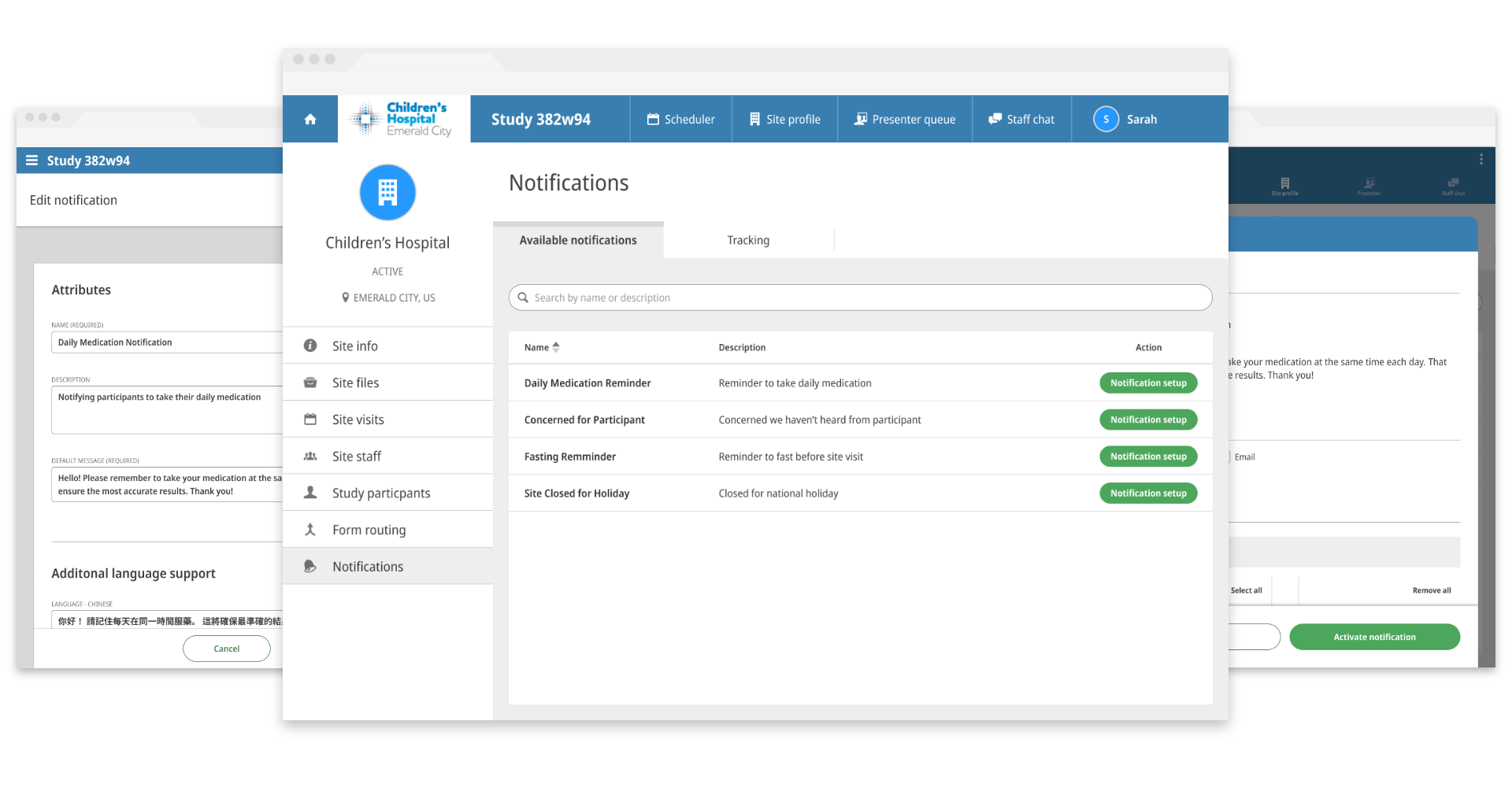1512x795 pixels.
Task: Switch to the Tracking tab
Action: 748,240
